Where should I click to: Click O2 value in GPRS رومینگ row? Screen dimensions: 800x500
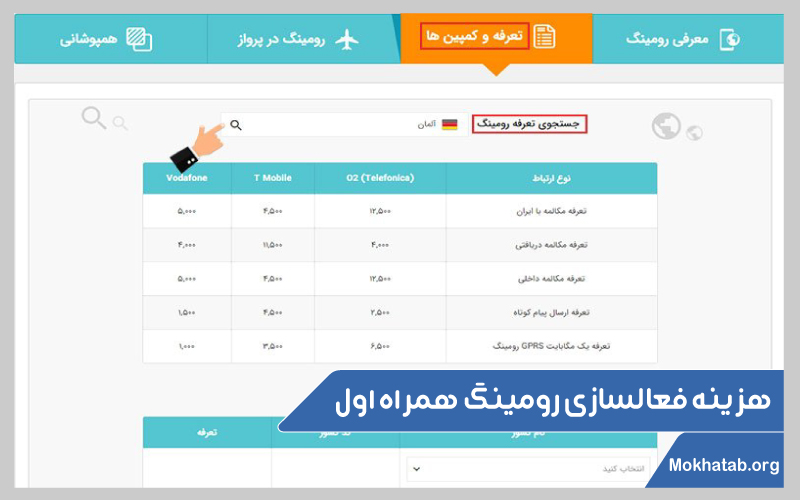(x=380, y=346)
